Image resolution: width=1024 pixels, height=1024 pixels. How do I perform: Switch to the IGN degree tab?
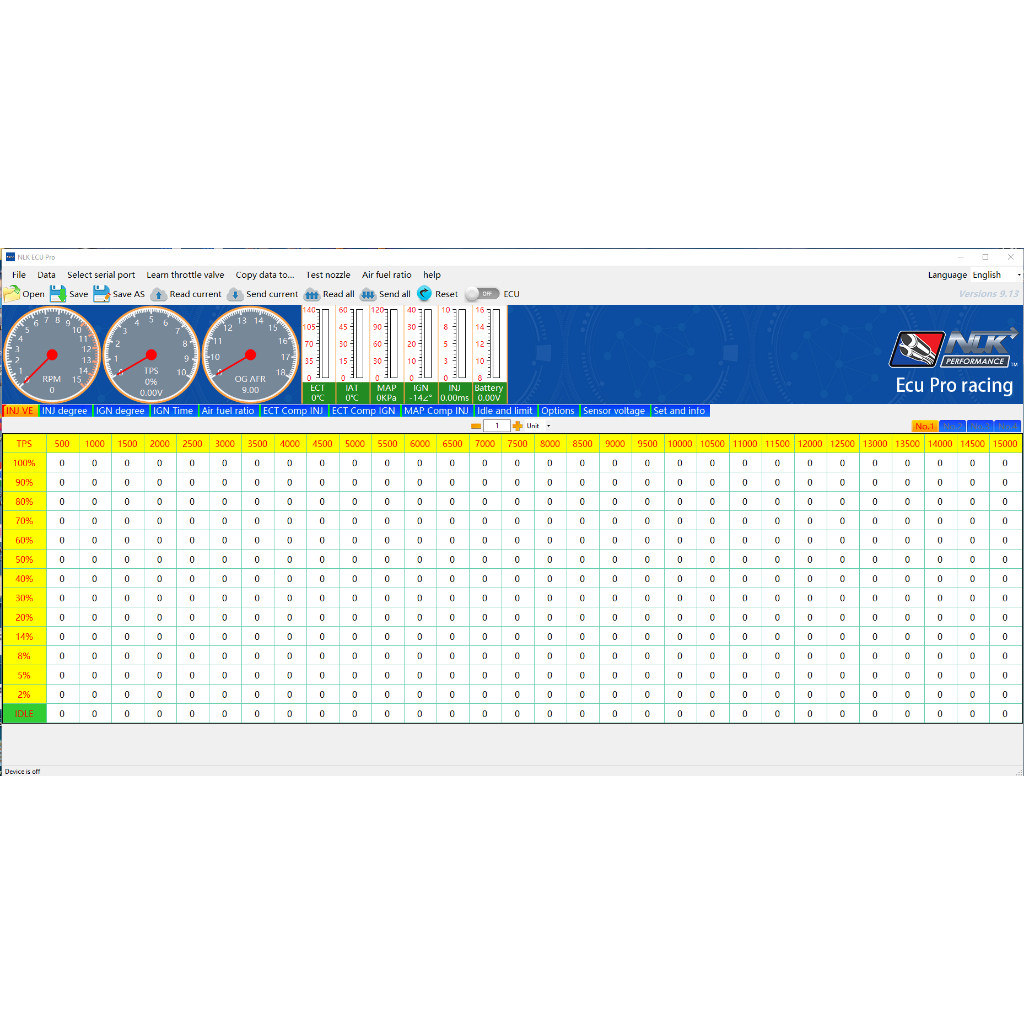pos(120,411)
